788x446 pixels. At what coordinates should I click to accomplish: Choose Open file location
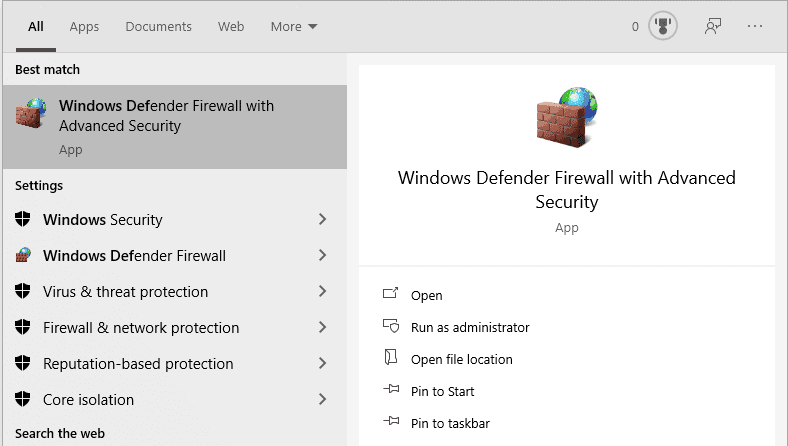coord(462,360)
